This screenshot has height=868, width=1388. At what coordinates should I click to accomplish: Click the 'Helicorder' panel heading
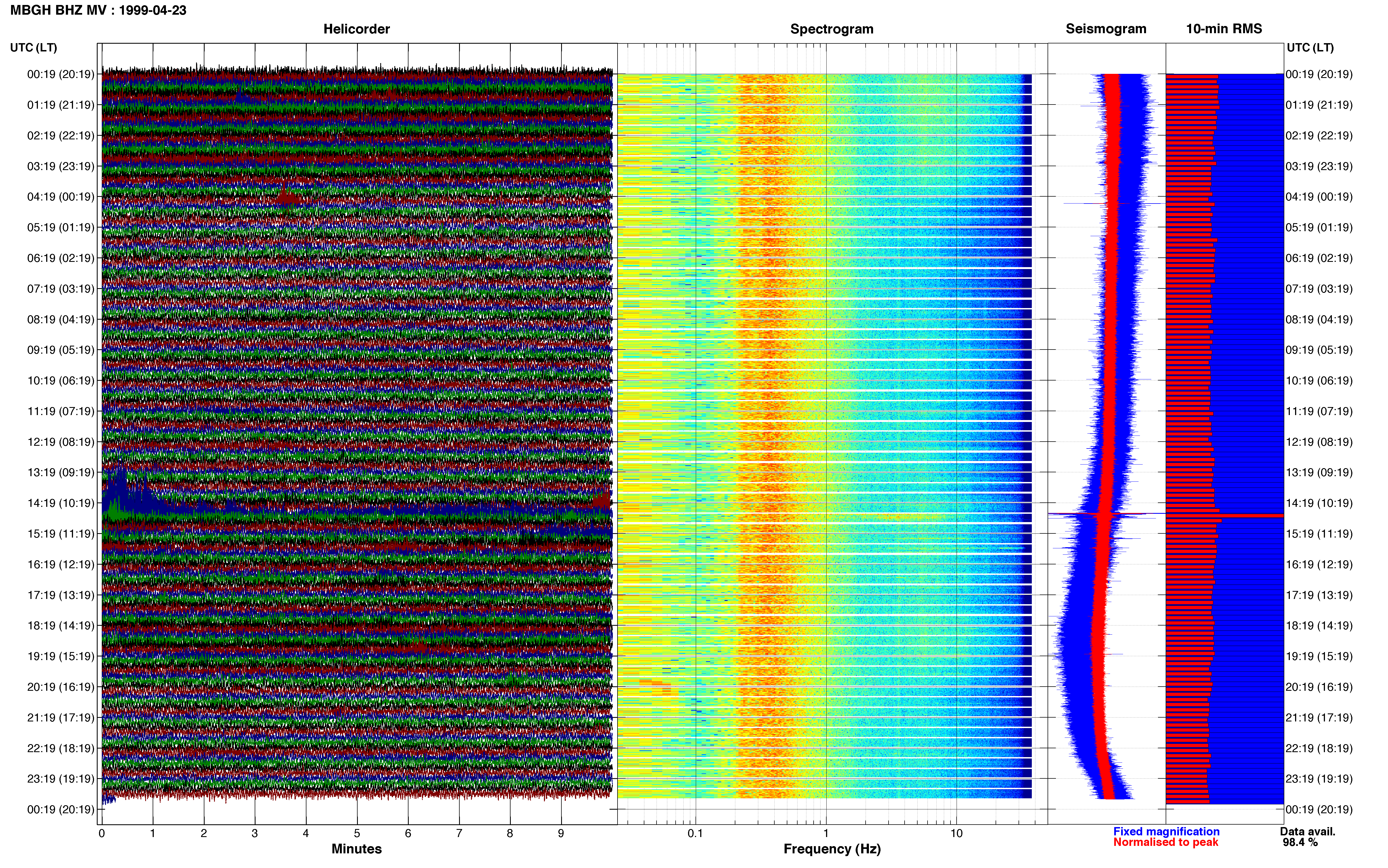pyautogui.click(x=356, y=29)
